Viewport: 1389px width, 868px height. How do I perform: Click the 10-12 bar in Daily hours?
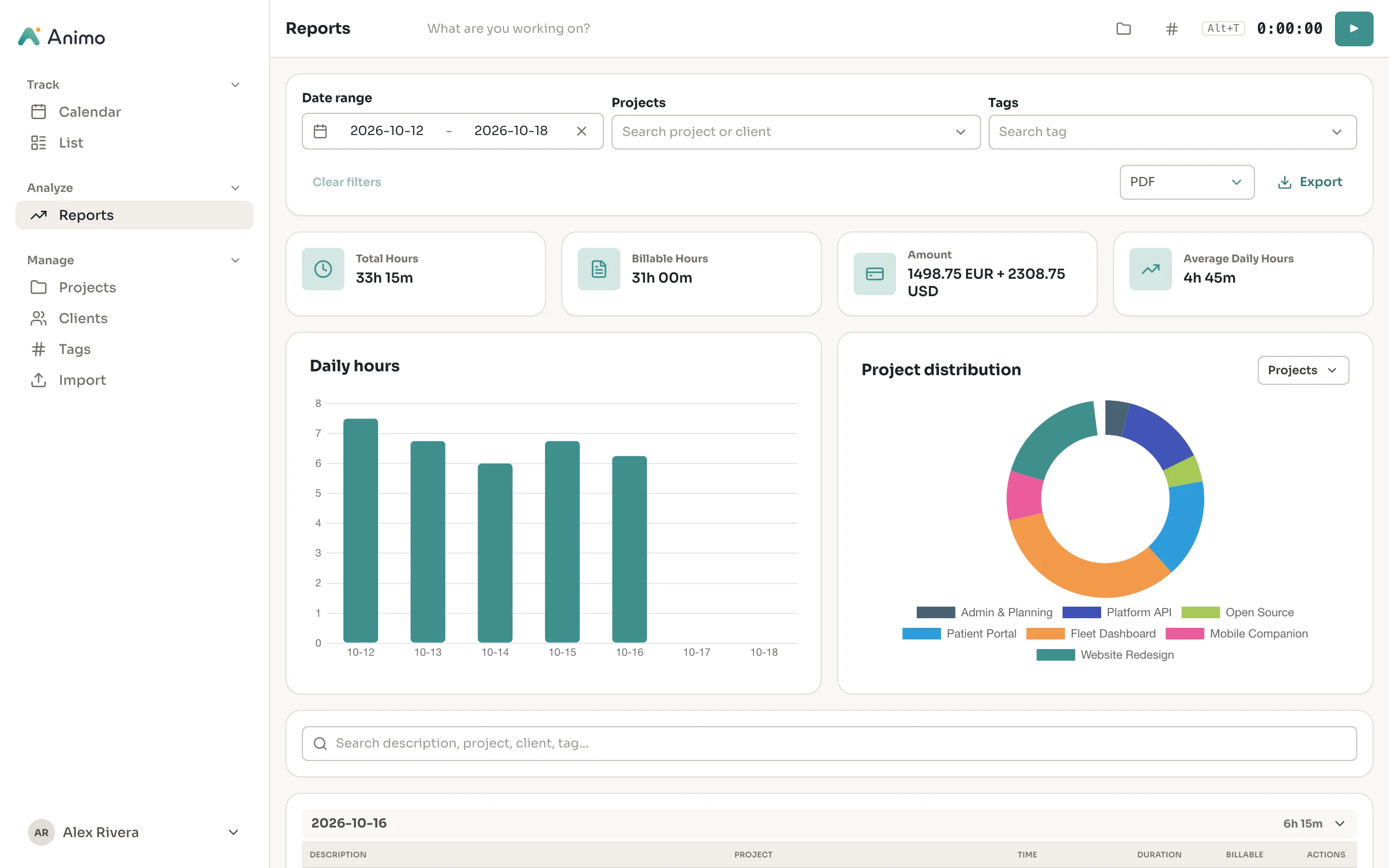pyautogui.click(x=360, y=530)
